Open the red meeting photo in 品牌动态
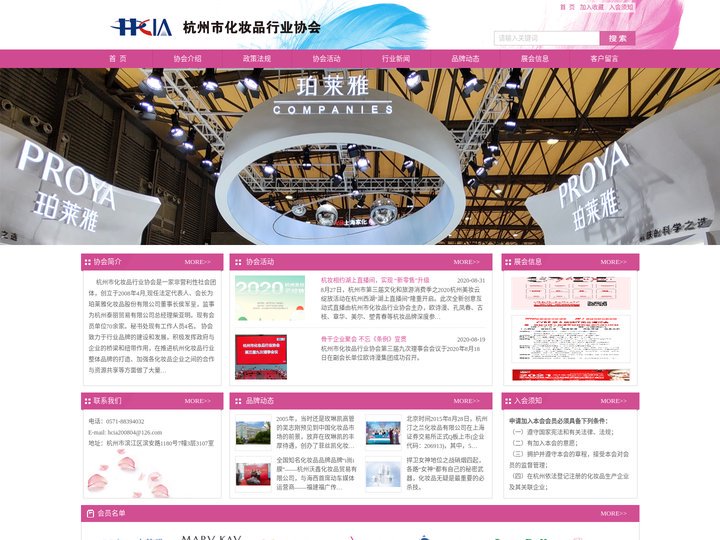 253,474
